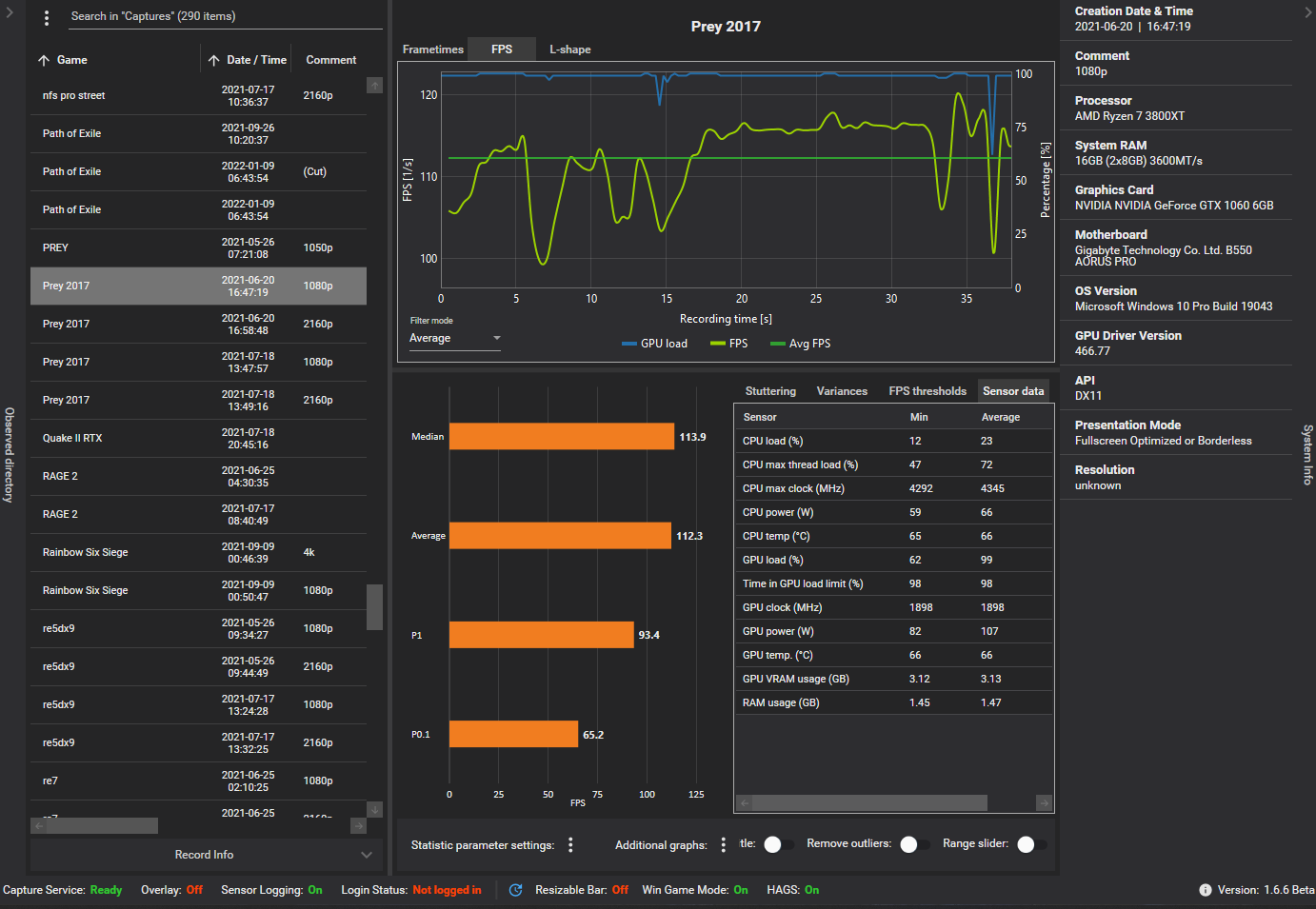Select Prey 2017 capture at 16:58:48

coord(198,325)
